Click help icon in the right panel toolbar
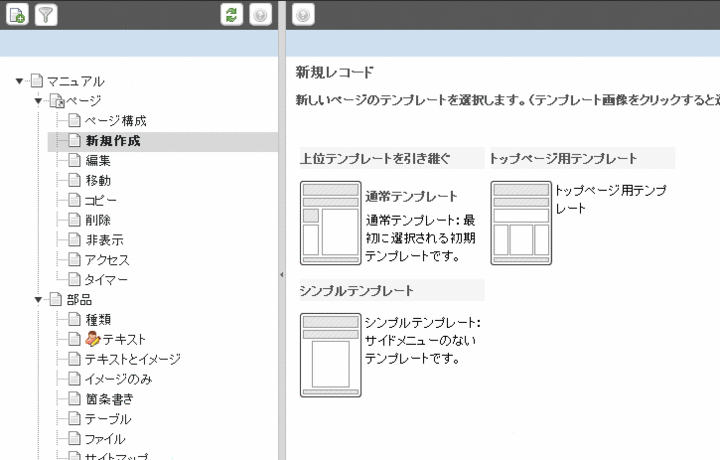 [x=303, y=14]
